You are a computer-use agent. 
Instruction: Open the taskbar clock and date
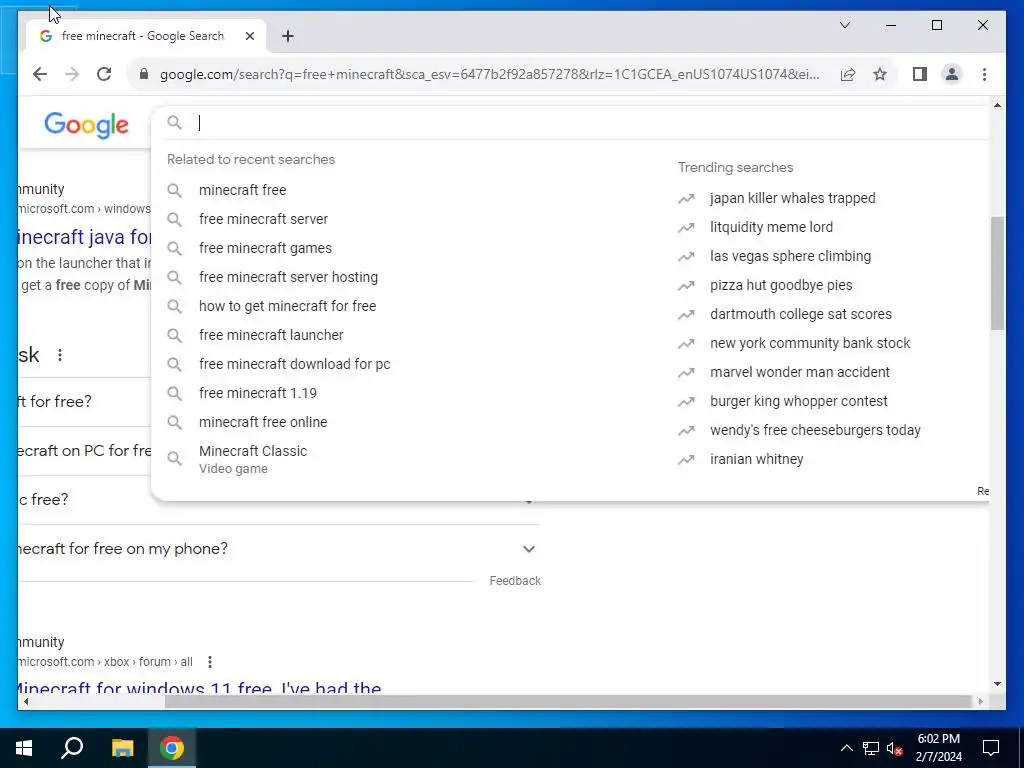tap(938, 748)
